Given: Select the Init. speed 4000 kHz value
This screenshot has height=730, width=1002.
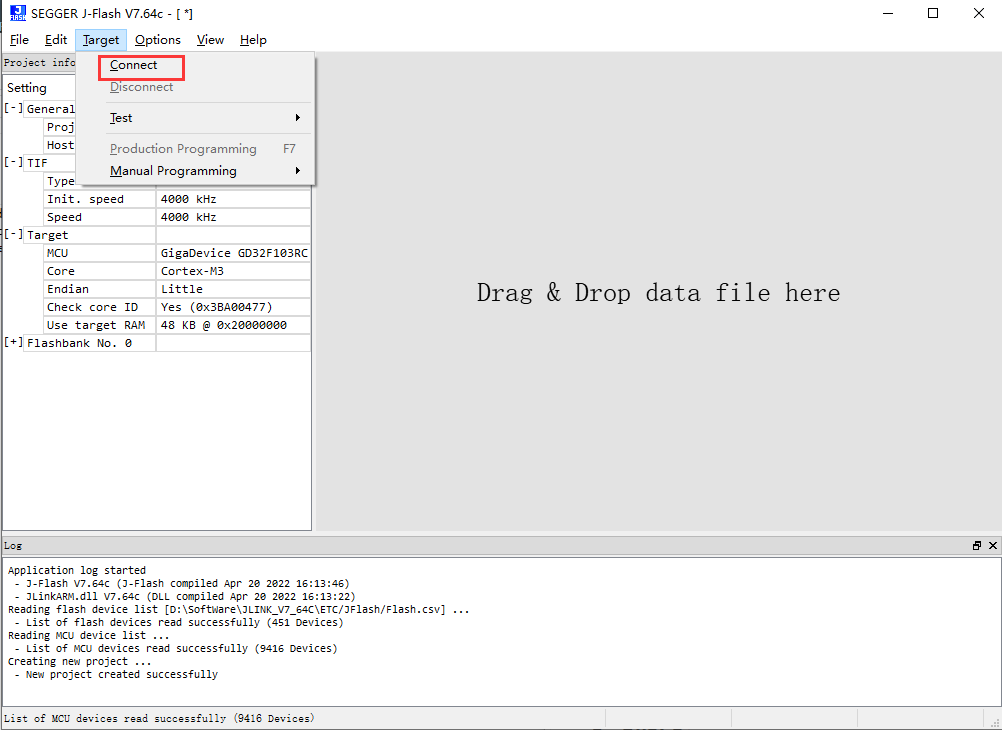Looking at the screenshot, I should (x=233, y=199).
